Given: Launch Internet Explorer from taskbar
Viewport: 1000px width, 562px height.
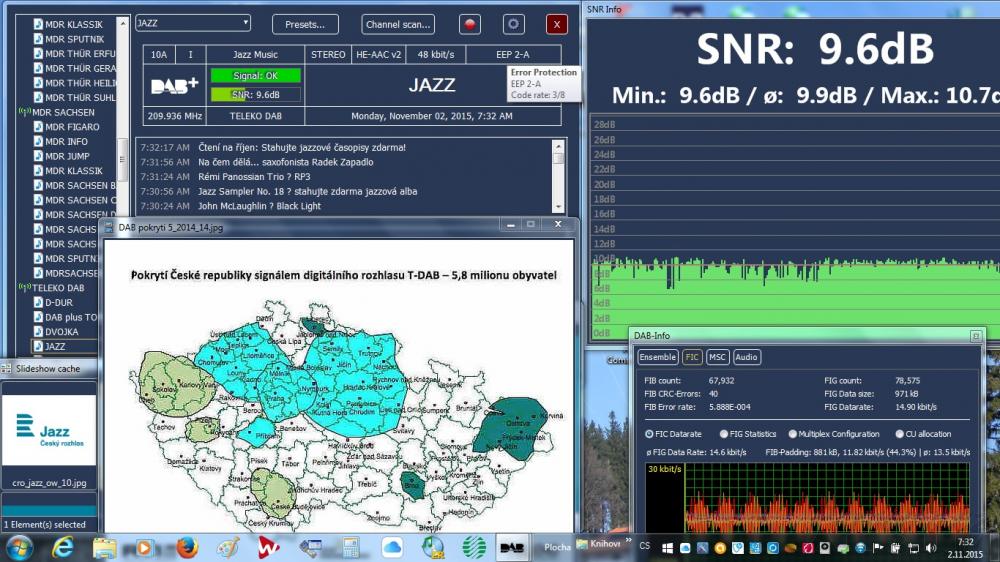Looking at the screenshot, I should point(62,548).
